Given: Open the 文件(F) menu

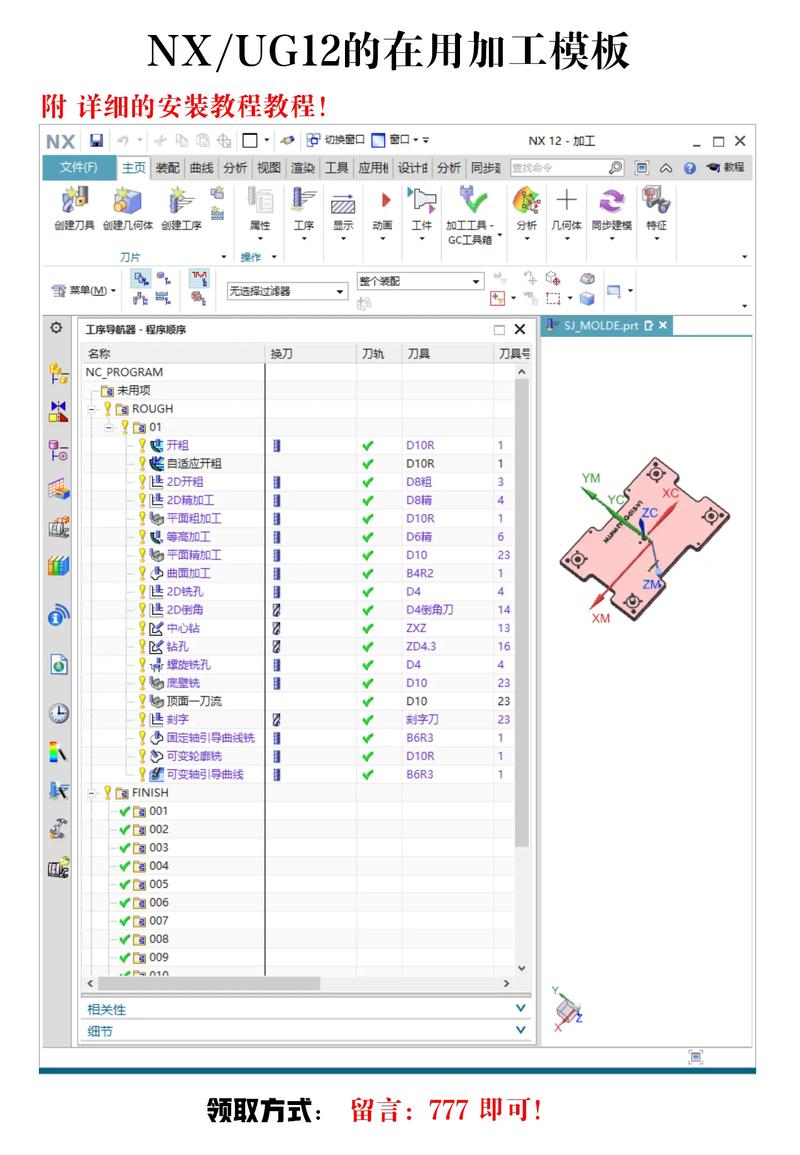Looking at the screenshot, I should coord(78,168).
